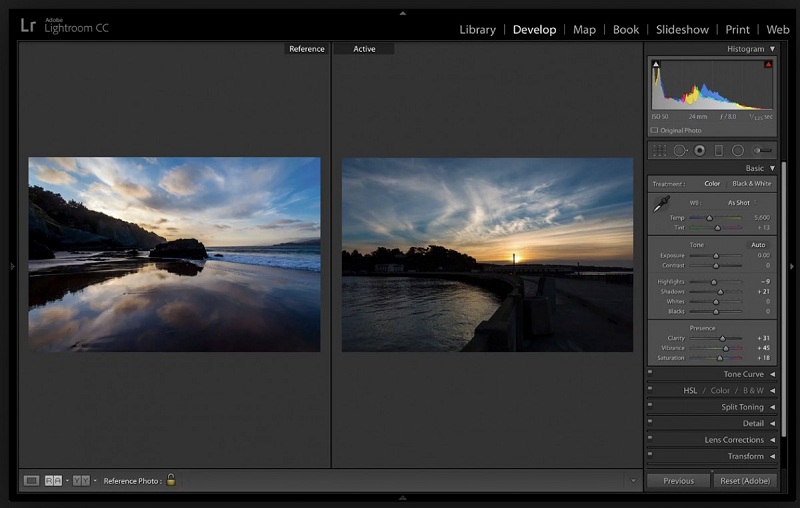Pick the White Balance eyedropper

(661, 204)
